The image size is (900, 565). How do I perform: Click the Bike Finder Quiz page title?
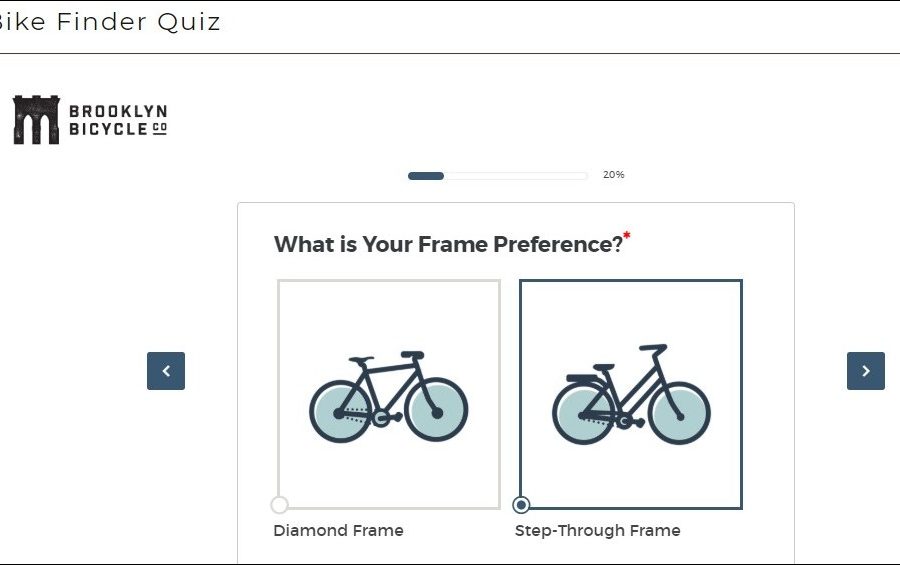tap(108, 22)
